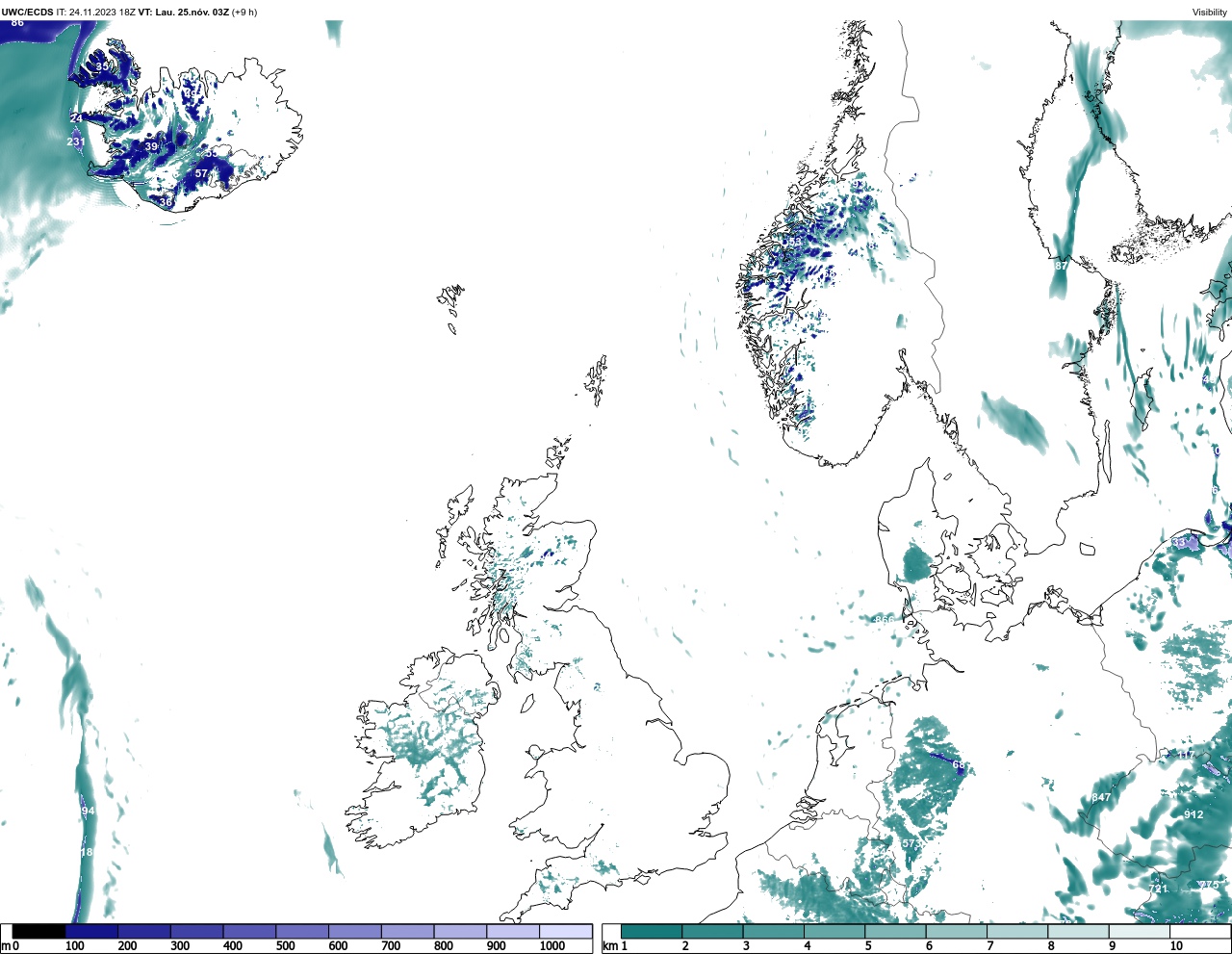Click the '1000' tick label on meter legend
This screenshot has width=1232, height=954.
pyautogui.click(x=552, y=946)
